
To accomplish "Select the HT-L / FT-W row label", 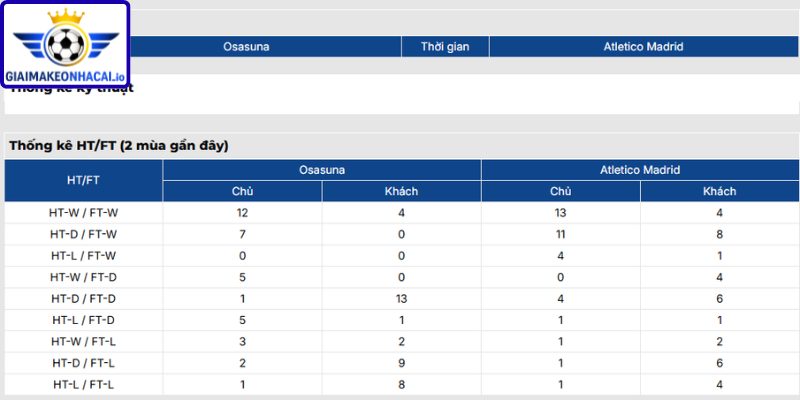I will tap(83, 256).
